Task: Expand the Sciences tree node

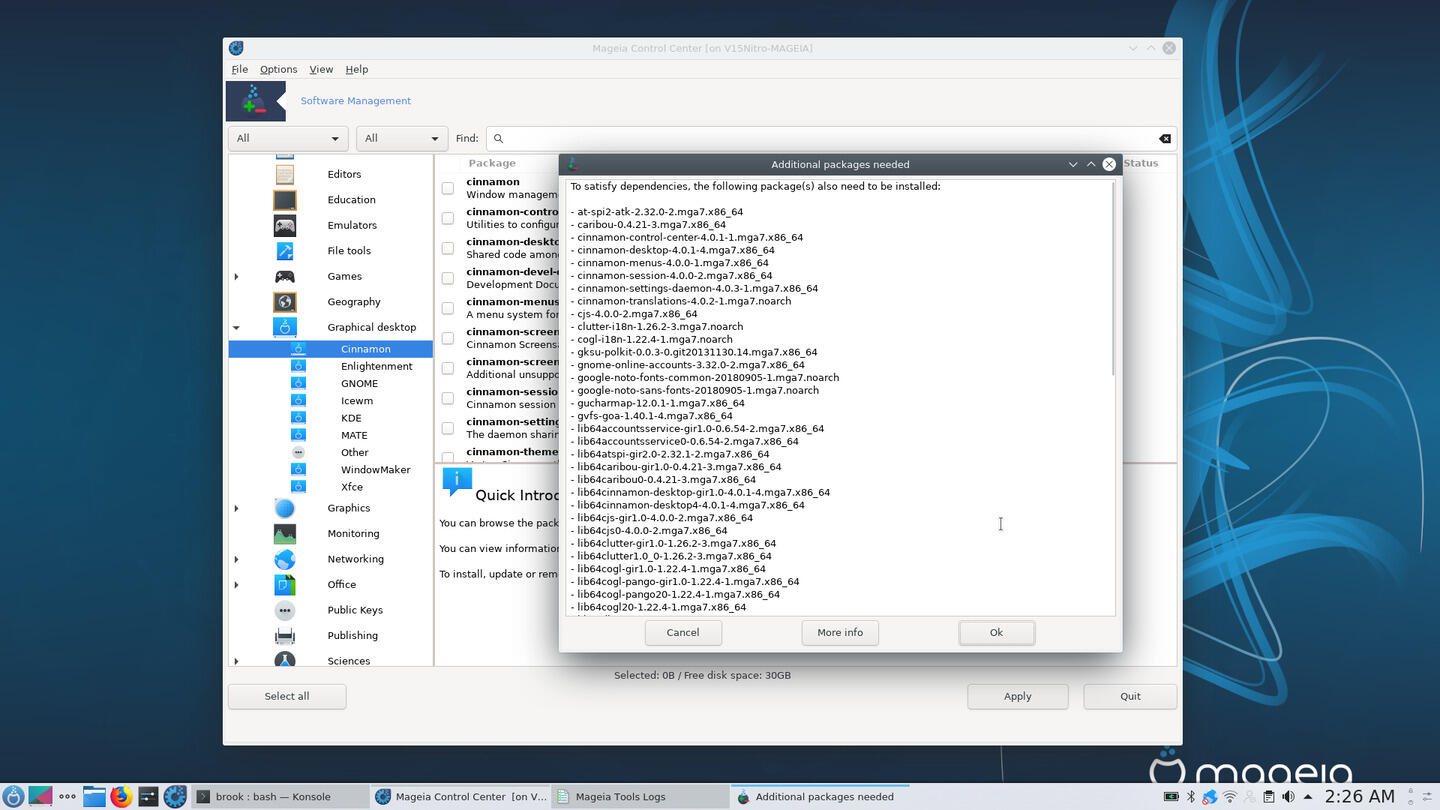Action: pyautogui.click(x=237, y=660)
